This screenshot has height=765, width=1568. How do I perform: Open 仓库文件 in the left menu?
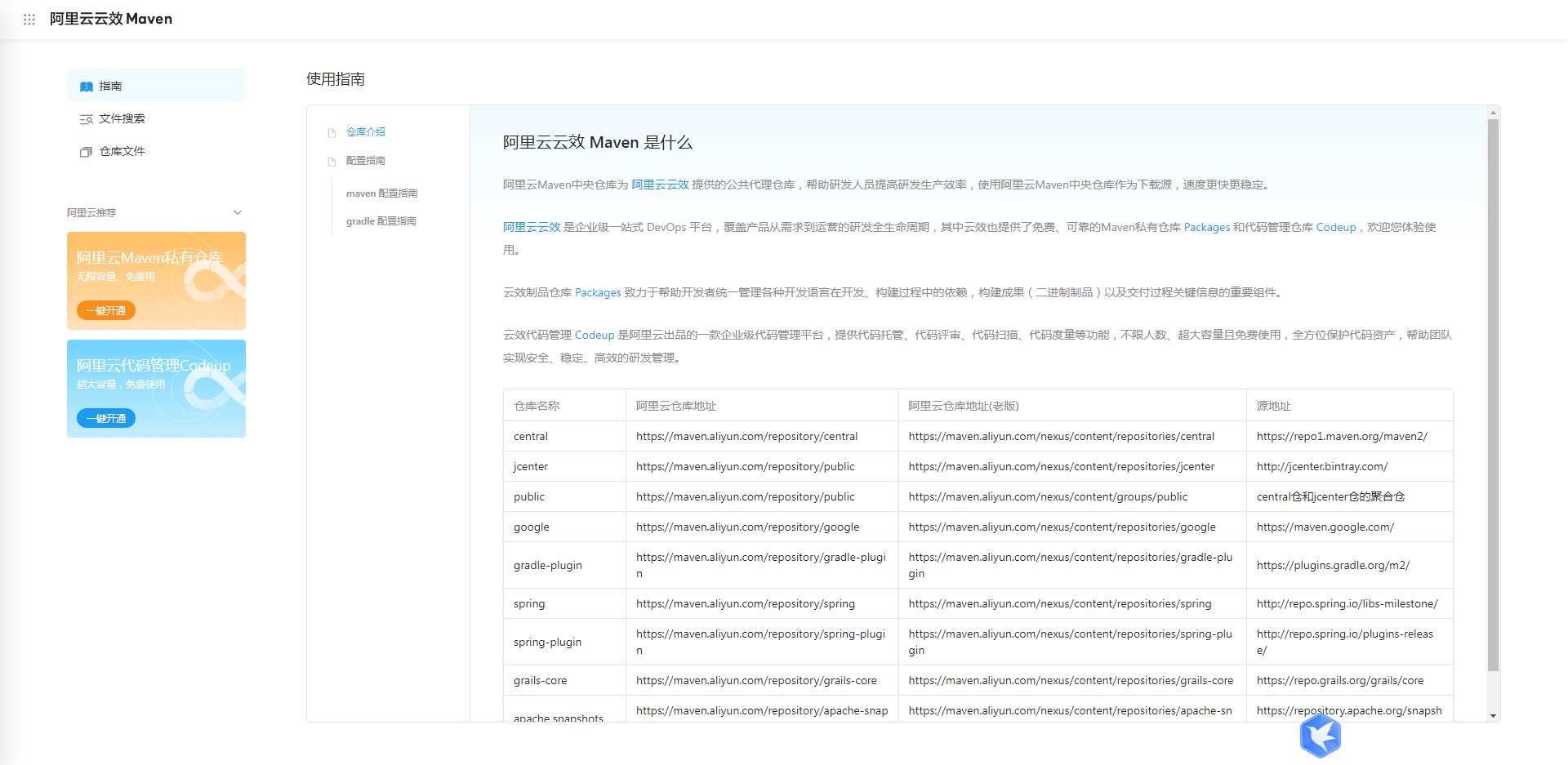coord(156,151)
